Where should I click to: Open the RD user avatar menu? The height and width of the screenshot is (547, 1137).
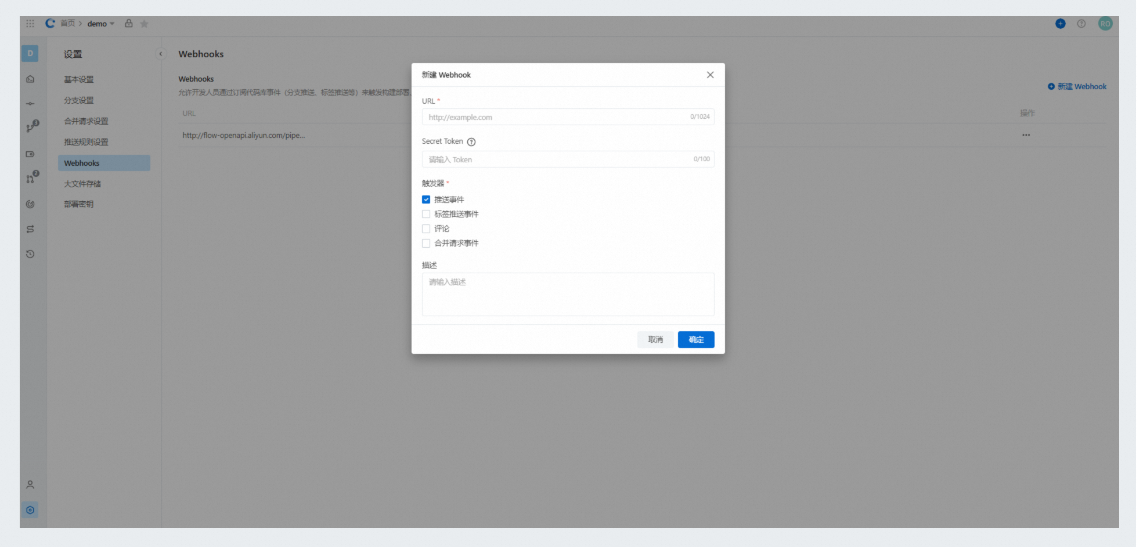(x=1105, y=24)
